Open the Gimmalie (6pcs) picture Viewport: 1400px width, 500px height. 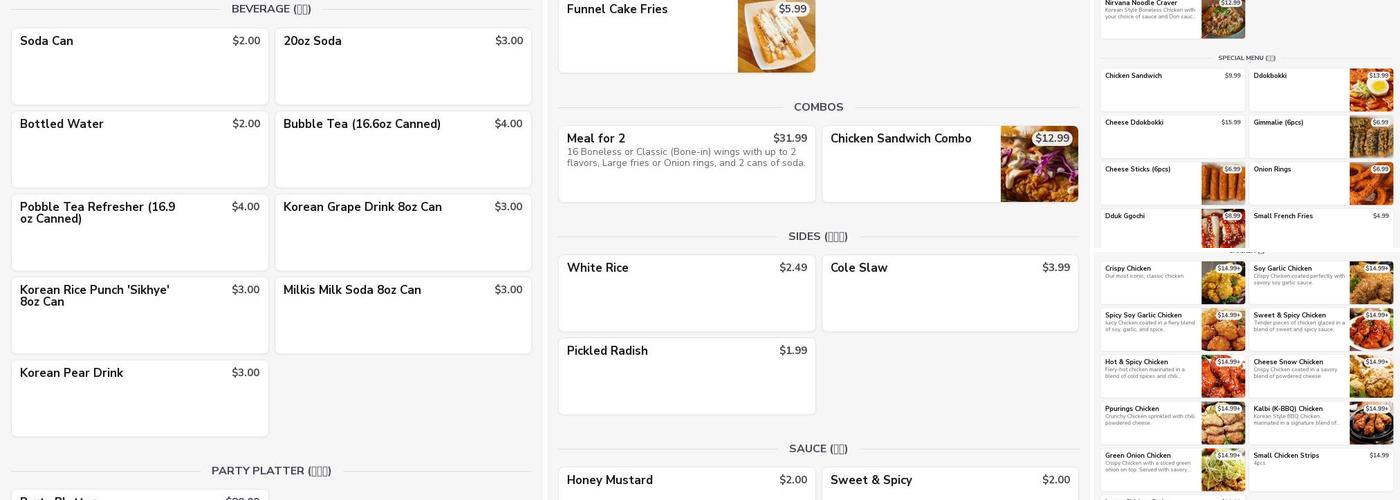point(1371,137)
